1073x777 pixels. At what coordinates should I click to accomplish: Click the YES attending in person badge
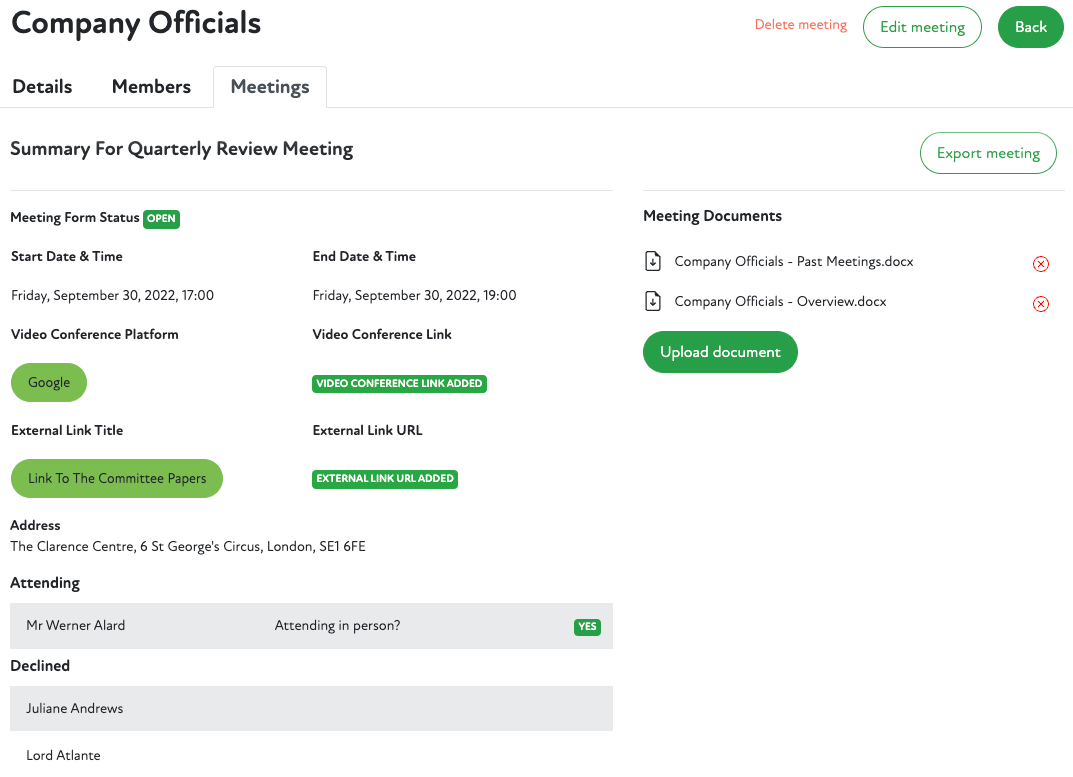coord(587,627)
